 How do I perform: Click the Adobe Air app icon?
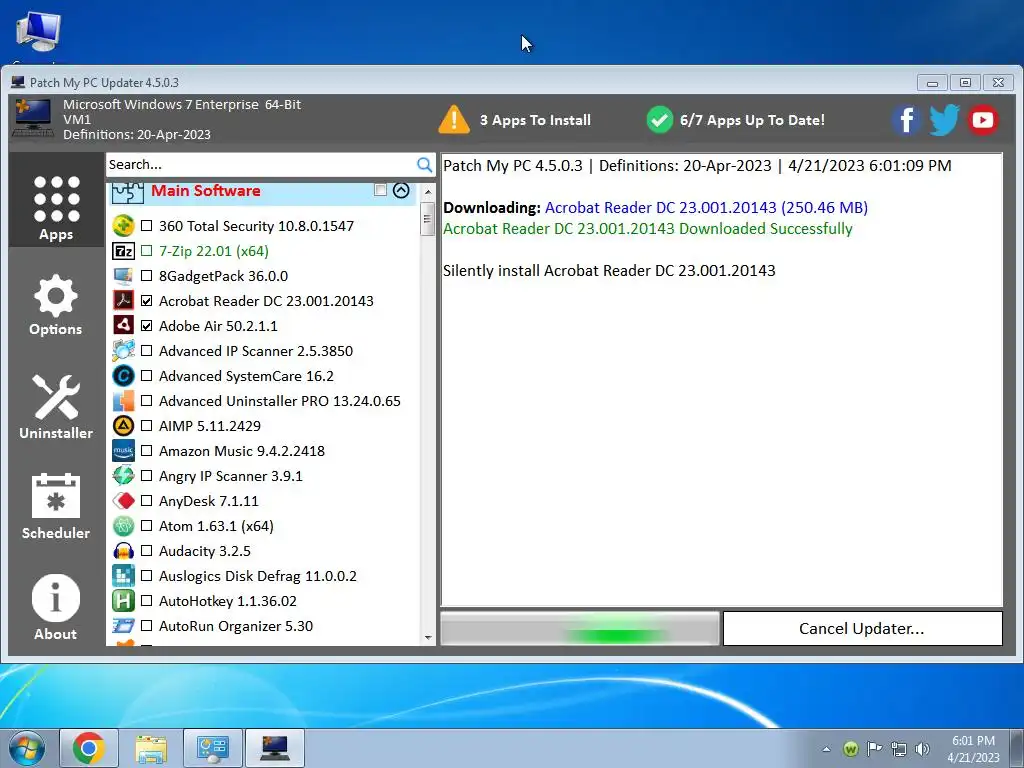[123, 326]
